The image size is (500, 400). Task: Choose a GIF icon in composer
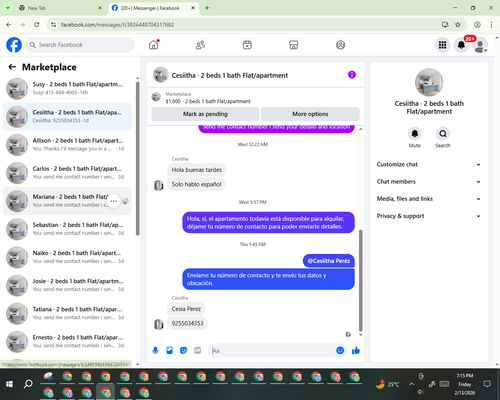point(198,350)
